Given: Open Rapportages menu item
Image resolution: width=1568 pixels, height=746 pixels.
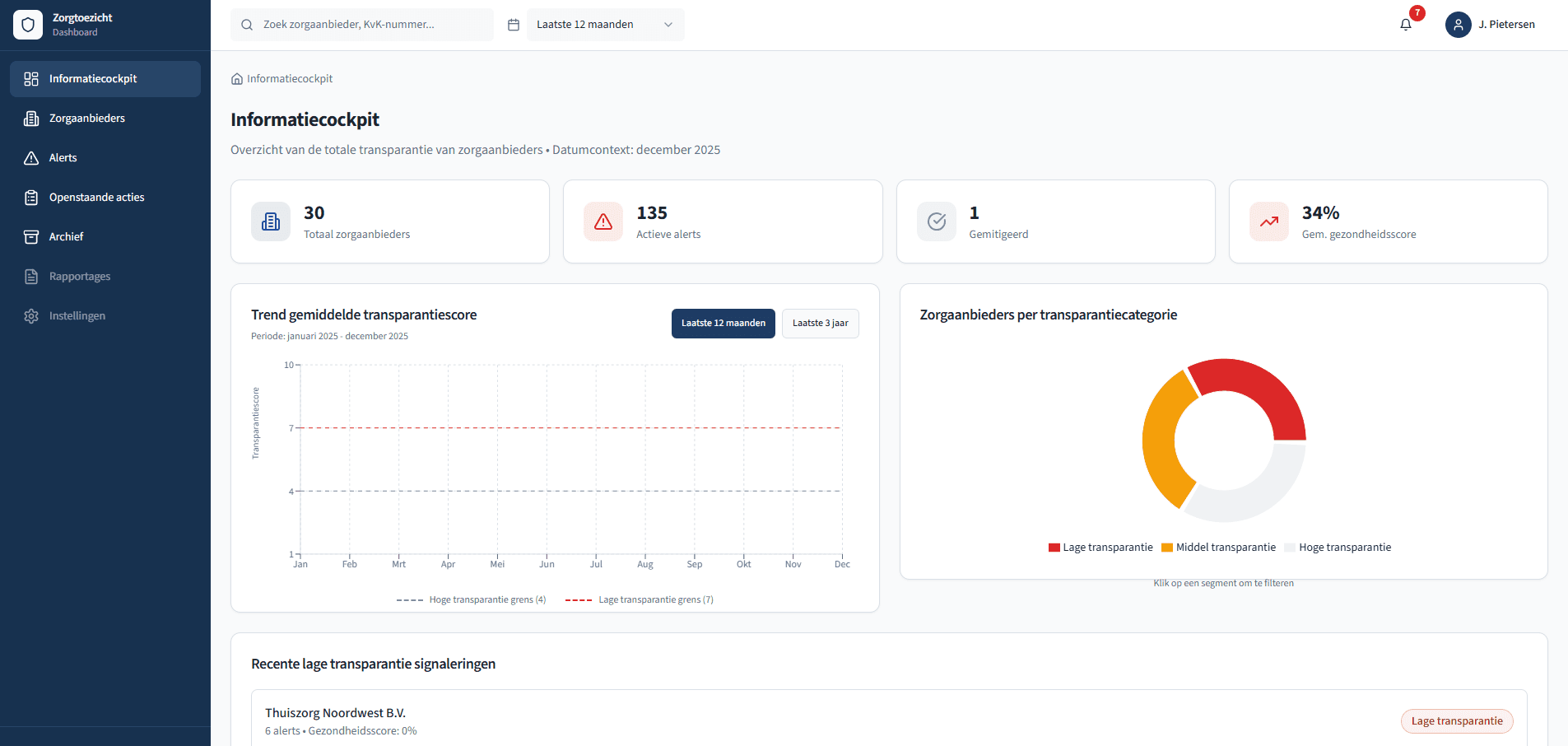Looking at the screenshot, I should coord(105,277).
